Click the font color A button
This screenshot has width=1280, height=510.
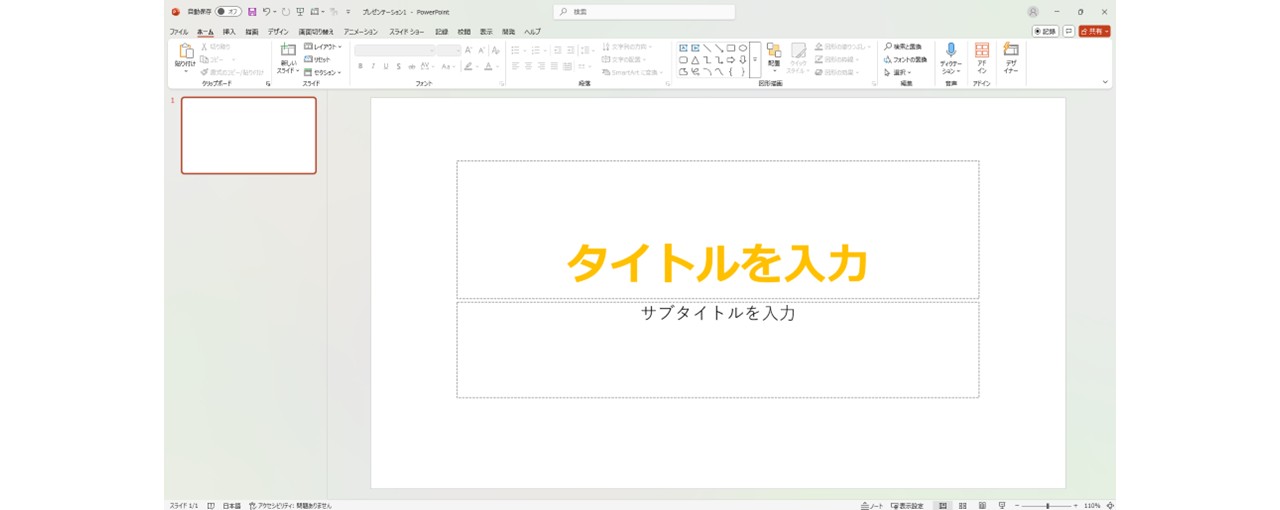[487, 66]
